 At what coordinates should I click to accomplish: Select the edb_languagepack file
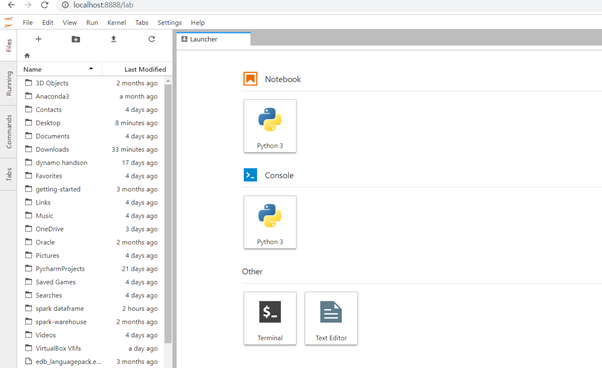coord(91,361)
